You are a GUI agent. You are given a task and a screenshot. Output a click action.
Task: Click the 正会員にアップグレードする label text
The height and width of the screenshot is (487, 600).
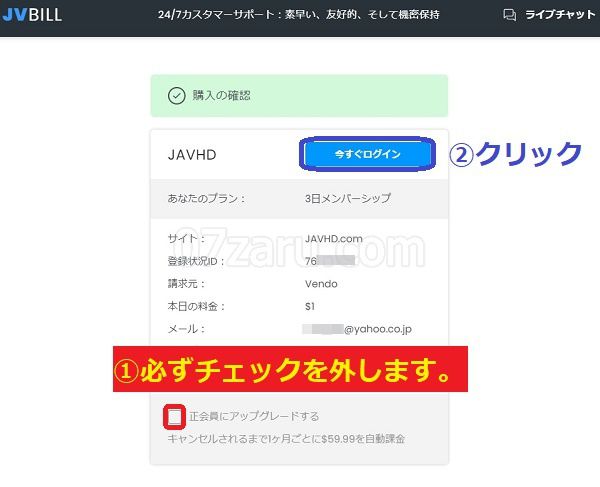[x=254, y=416]
